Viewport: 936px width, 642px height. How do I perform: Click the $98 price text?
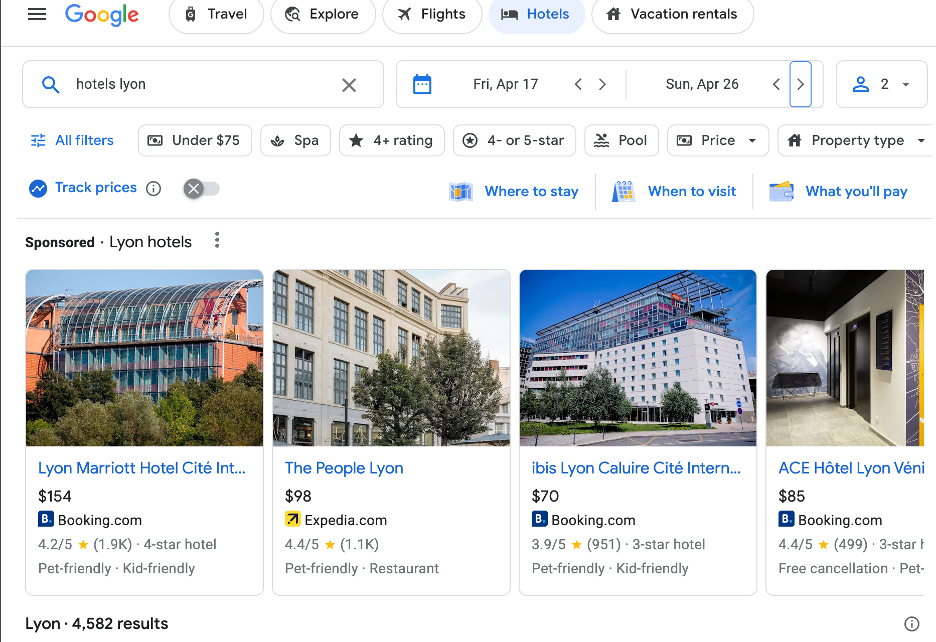pyautogui.click(x=298, y=496)
